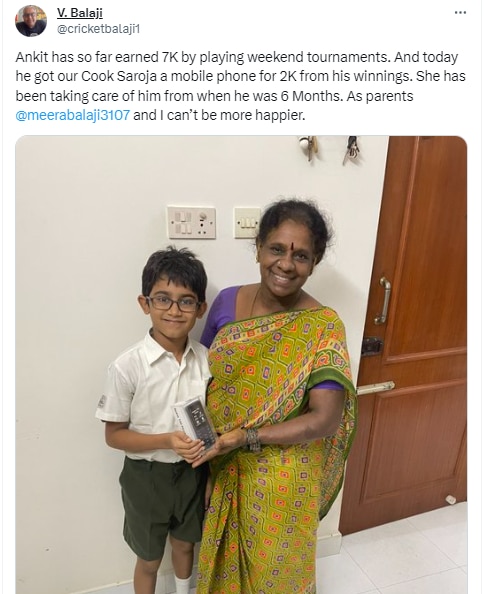The height and width of the screenshot is (594, 491).
Task: Click the logo on boy's shirt sleeve
Action: [x=101, y=401]
